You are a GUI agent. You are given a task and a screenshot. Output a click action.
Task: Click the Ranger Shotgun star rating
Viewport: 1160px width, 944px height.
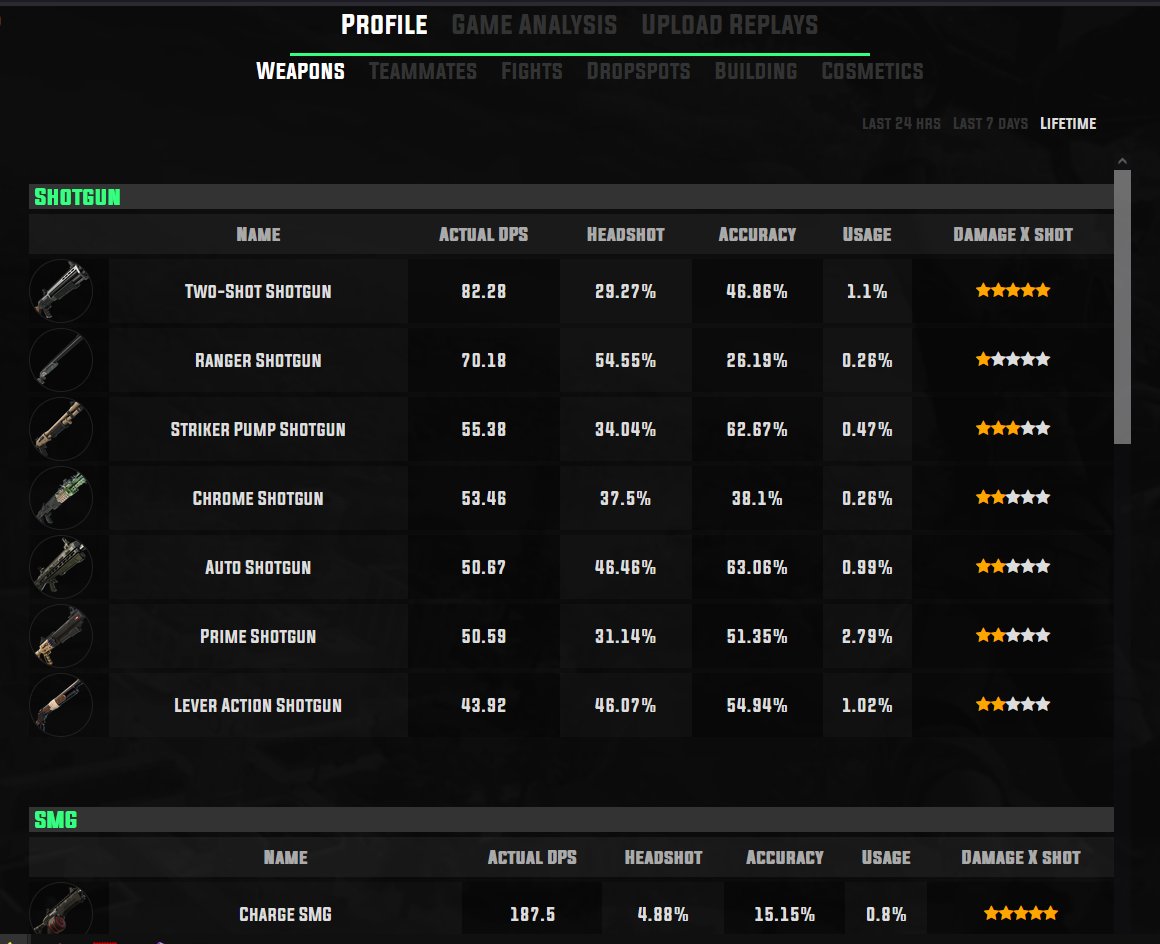point(1013,360)
